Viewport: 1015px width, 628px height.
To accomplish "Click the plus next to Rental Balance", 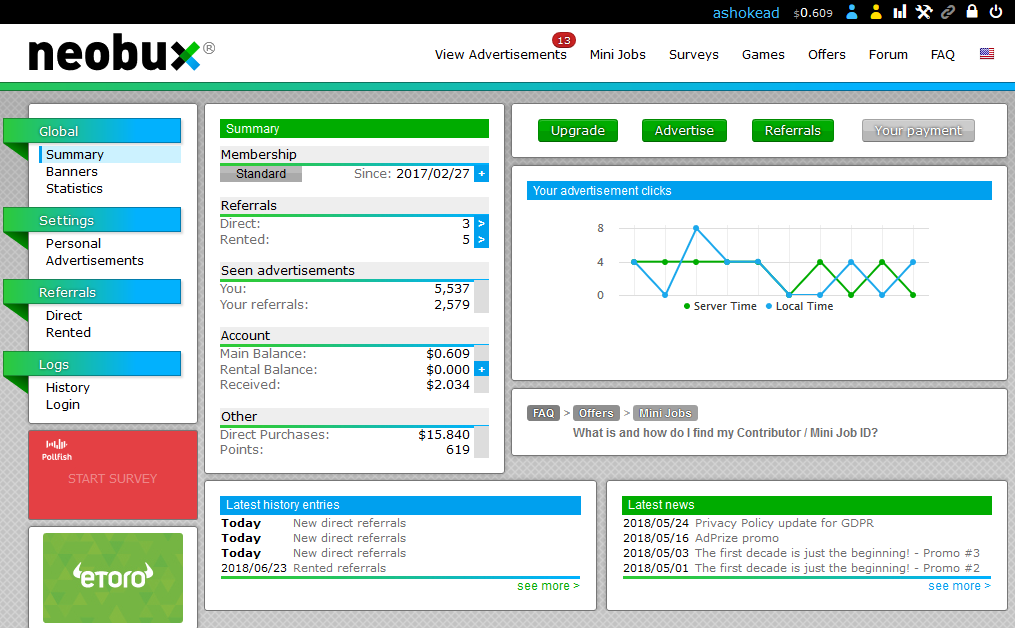I will 482,369.
